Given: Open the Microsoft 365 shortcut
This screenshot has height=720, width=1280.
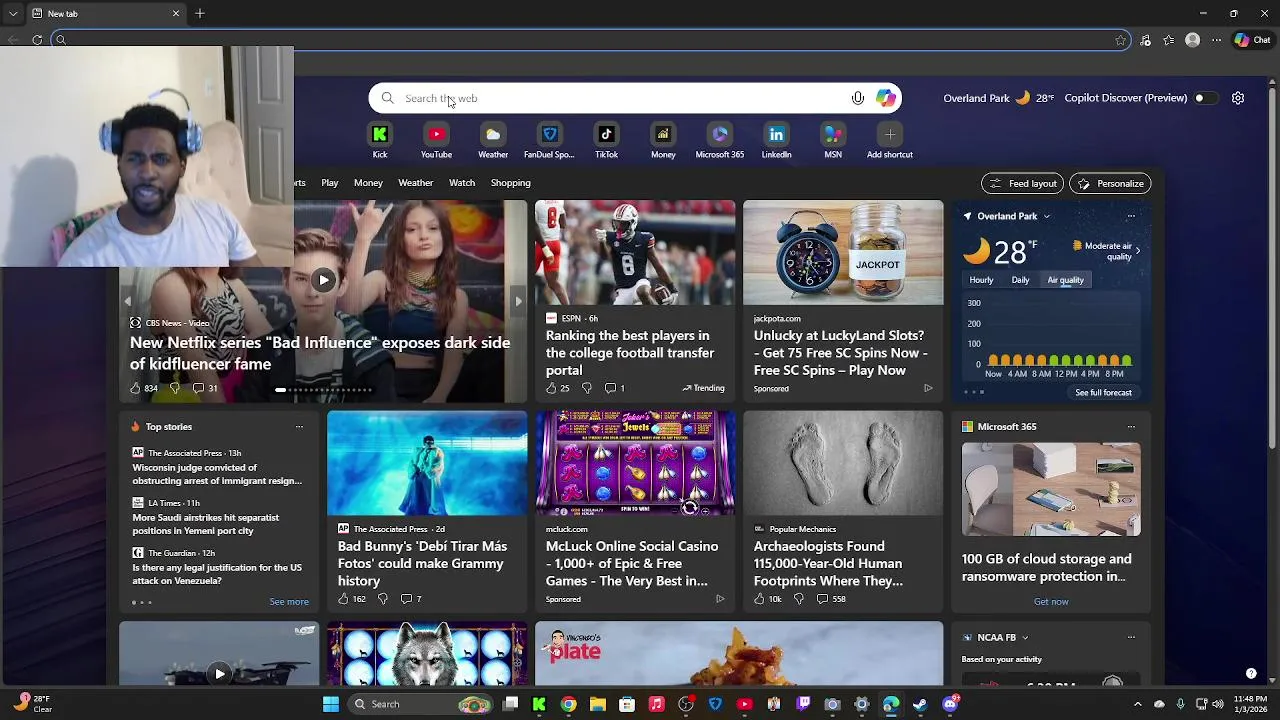Looking at the screenshot, I should 720,134.
